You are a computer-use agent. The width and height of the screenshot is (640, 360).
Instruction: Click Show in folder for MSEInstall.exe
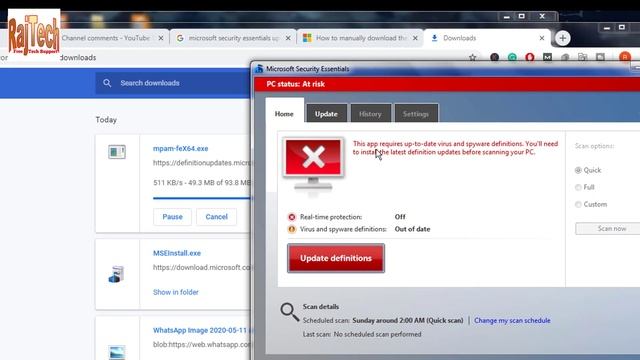pos(176,292)
